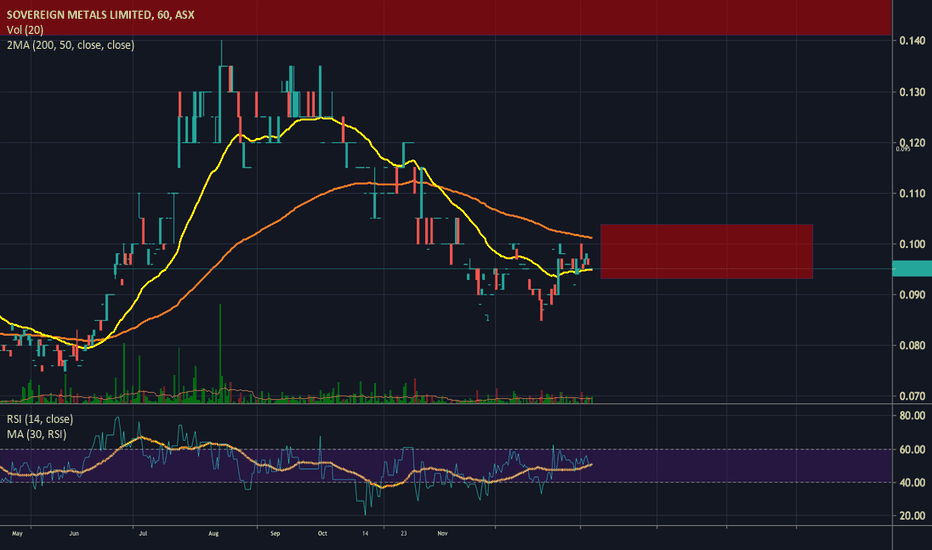The image size is (932, 550).
Task: Click the 40.00 RSI axis label
Action: coord(912,482)
